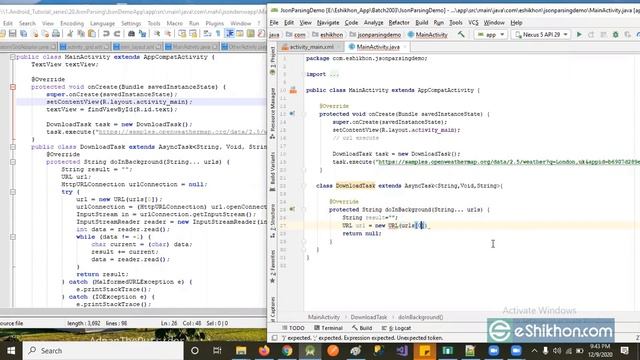Collapse try block fold in Notepad++
Image resolution: width=640 pixels, height=360 pixels.
tap(13, 192)
